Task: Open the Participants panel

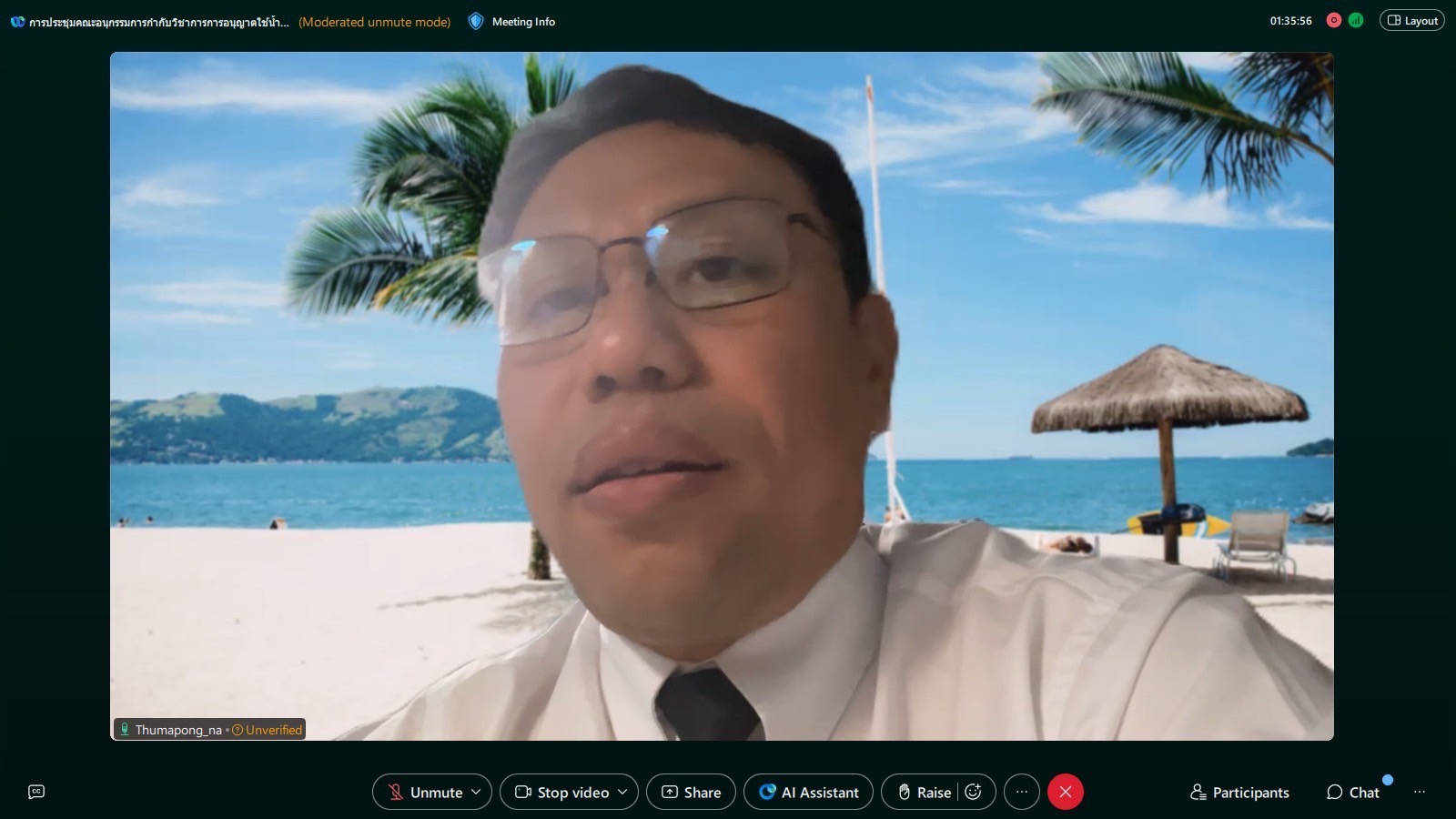Action: [x=1239, y=792]
